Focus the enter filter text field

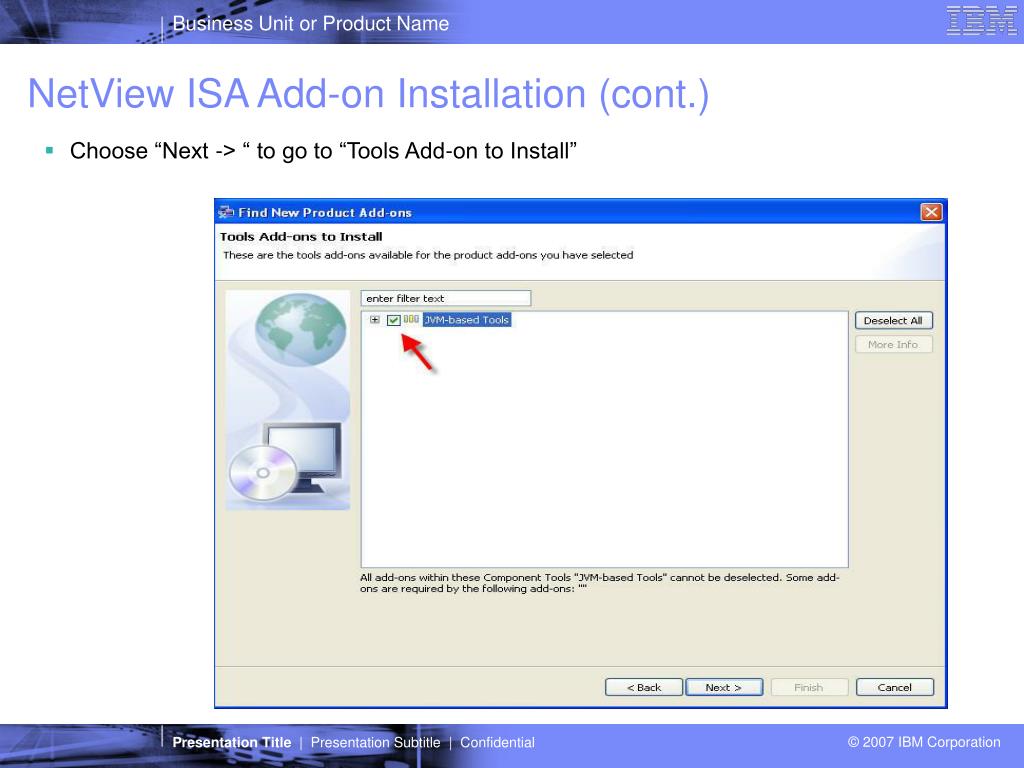(x=446, y=298)
